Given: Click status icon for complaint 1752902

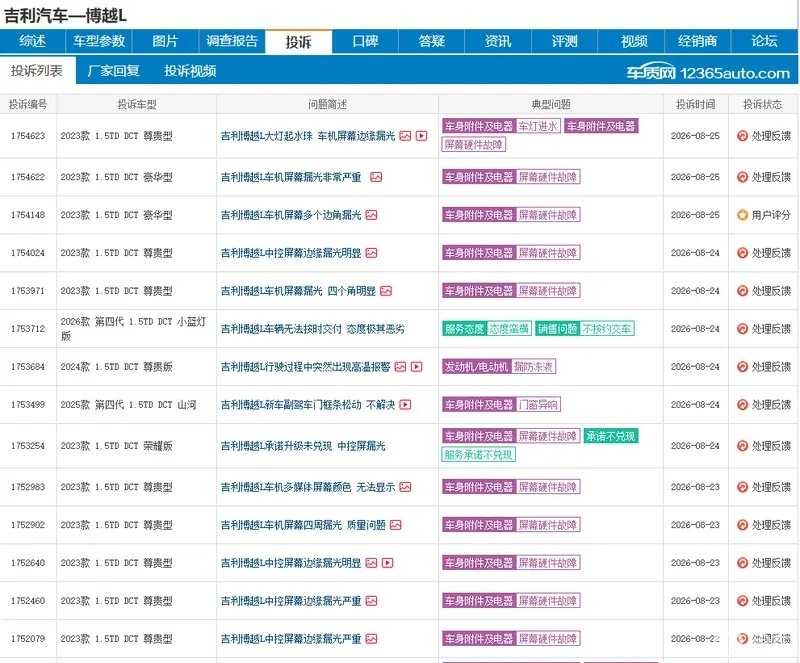Looking at the screenshot, I should (742, 525).
